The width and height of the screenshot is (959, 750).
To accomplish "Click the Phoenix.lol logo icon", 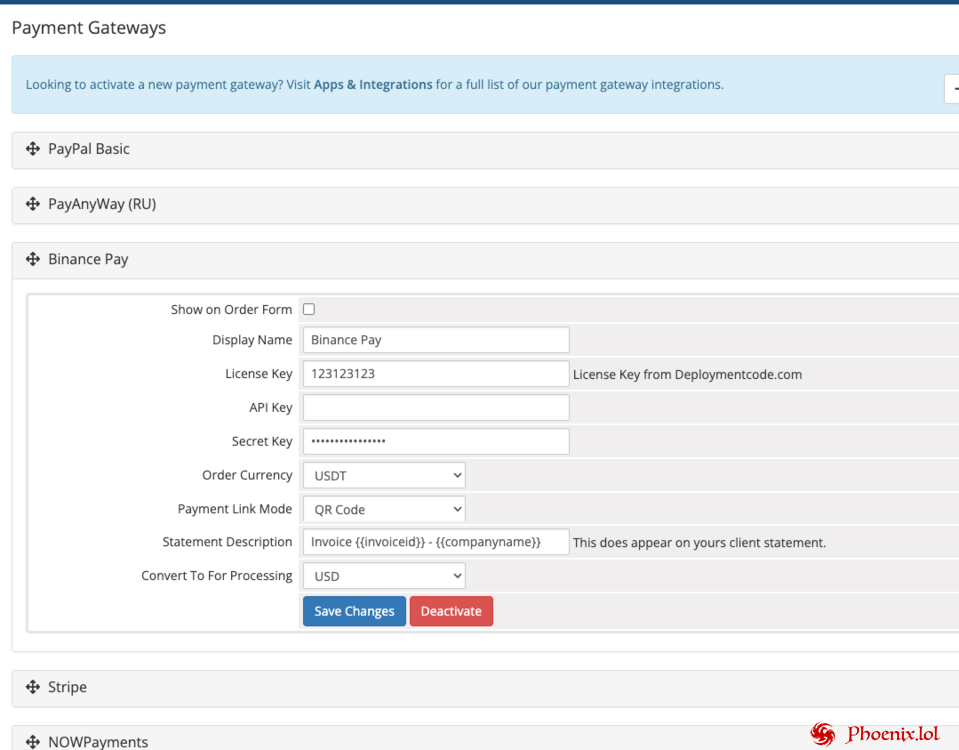I will 823,734.
